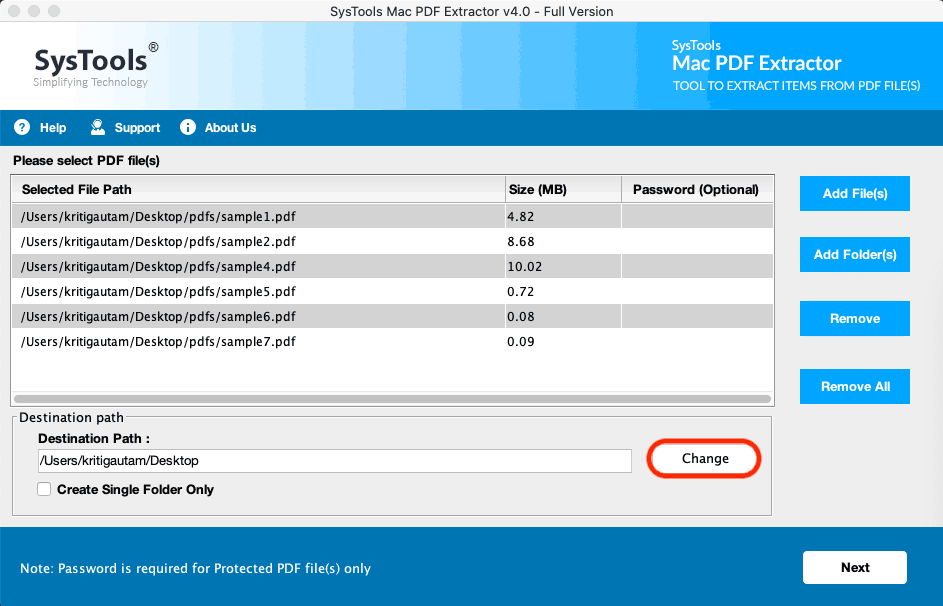Click the Destination Path input field
This screenshot has height=606, width=943.
334,461
